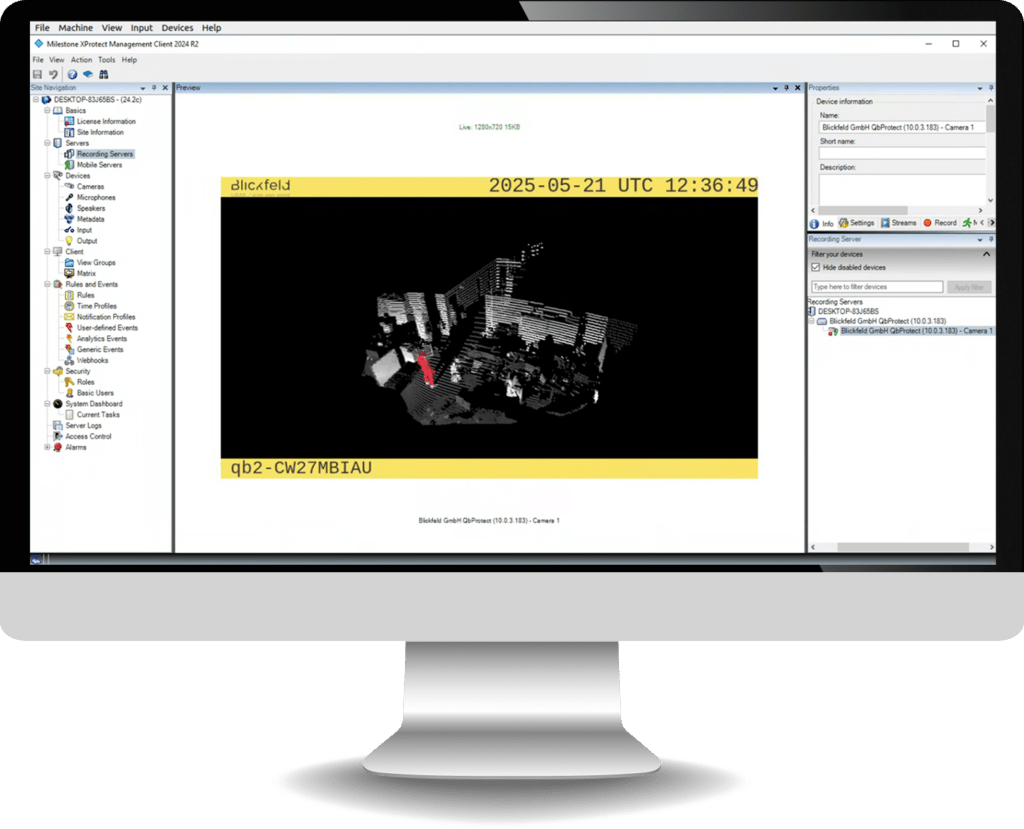This screenshot has height=829, width=1024.
Task: Select the Info tab
Action: (x=822, y=223)
